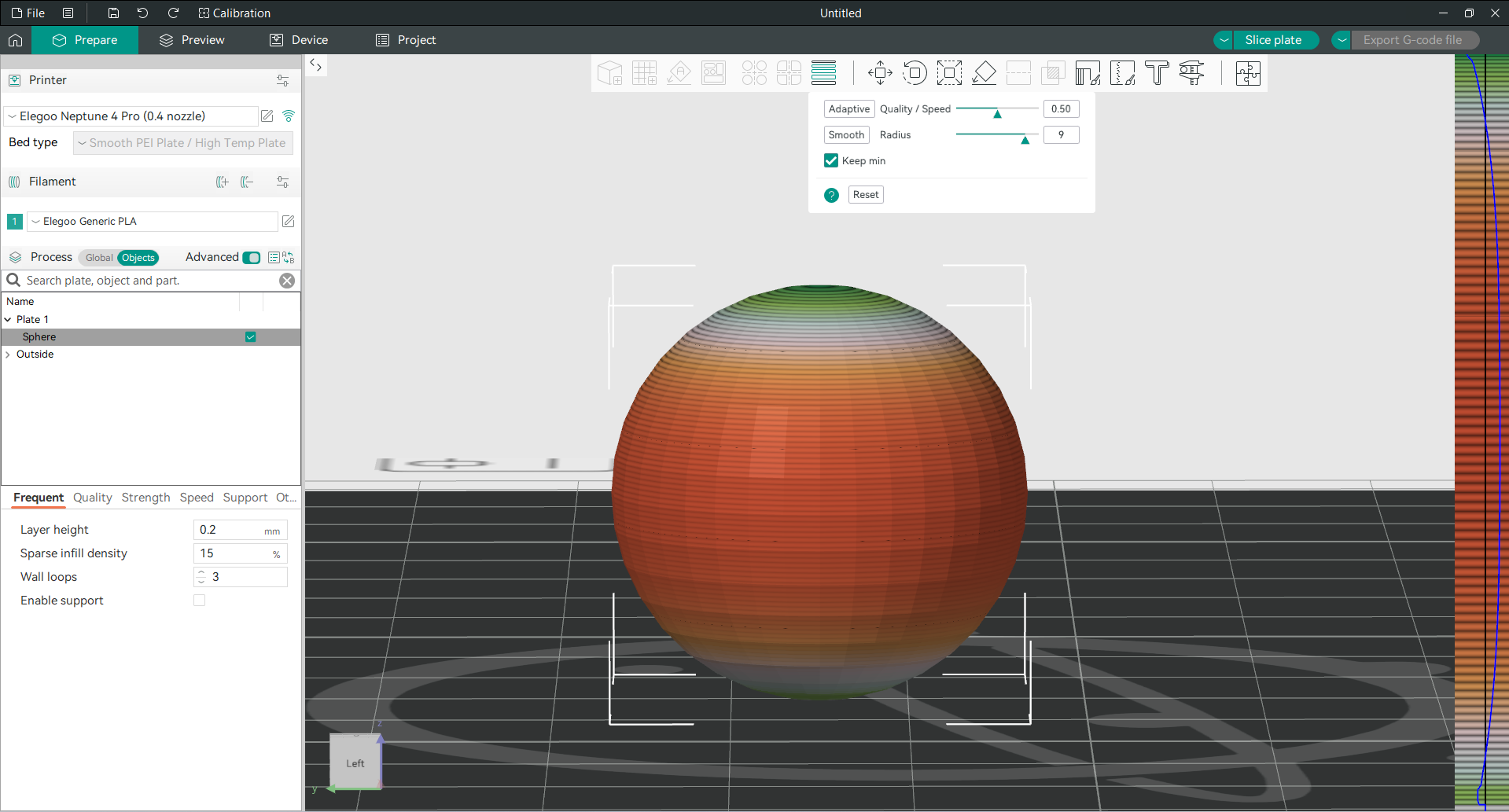Click the process settings list icon
The image size is (1509, 812).
274,257
